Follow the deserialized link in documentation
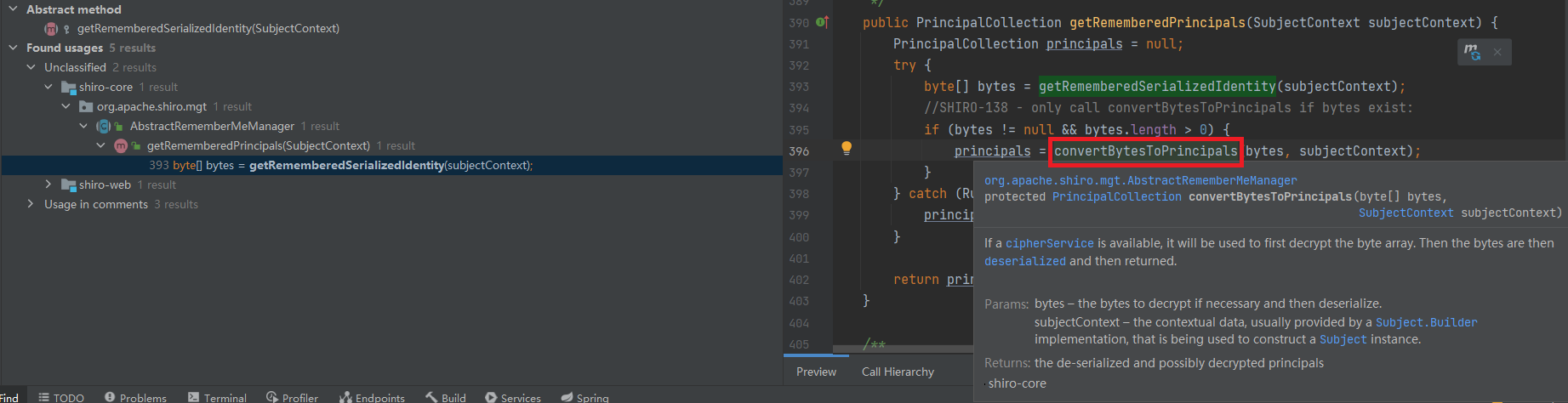Screen dimensions: 1568x403 [1025, 261]
